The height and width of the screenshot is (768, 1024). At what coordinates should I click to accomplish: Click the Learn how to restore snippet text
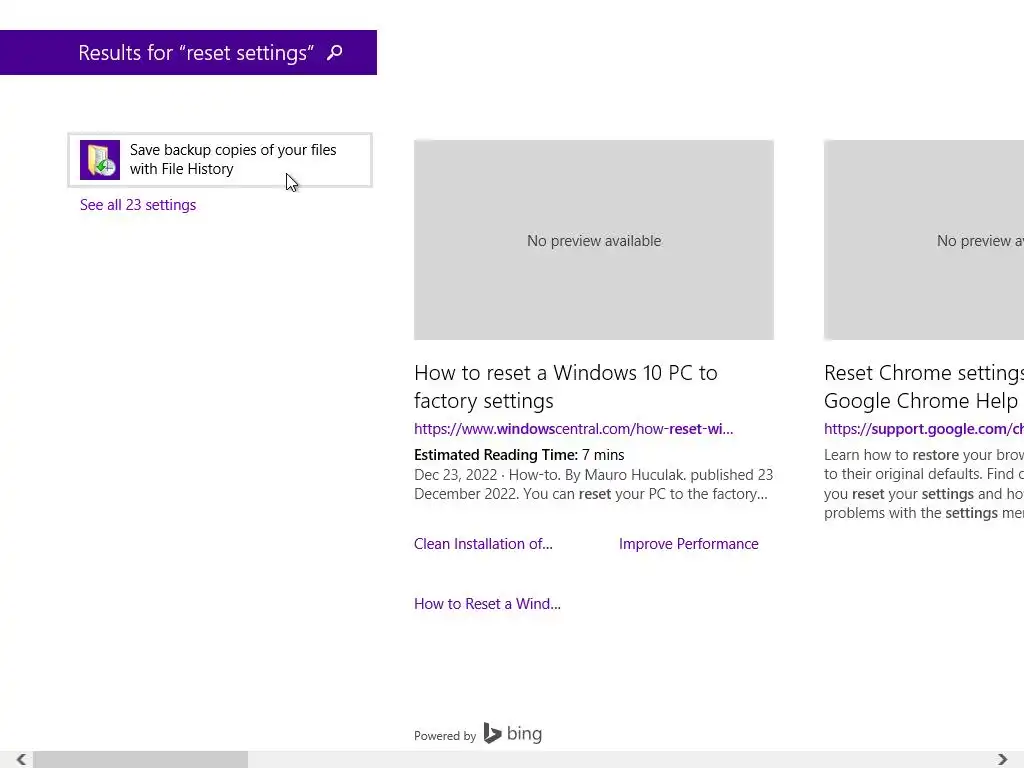[x=923, y=484]
